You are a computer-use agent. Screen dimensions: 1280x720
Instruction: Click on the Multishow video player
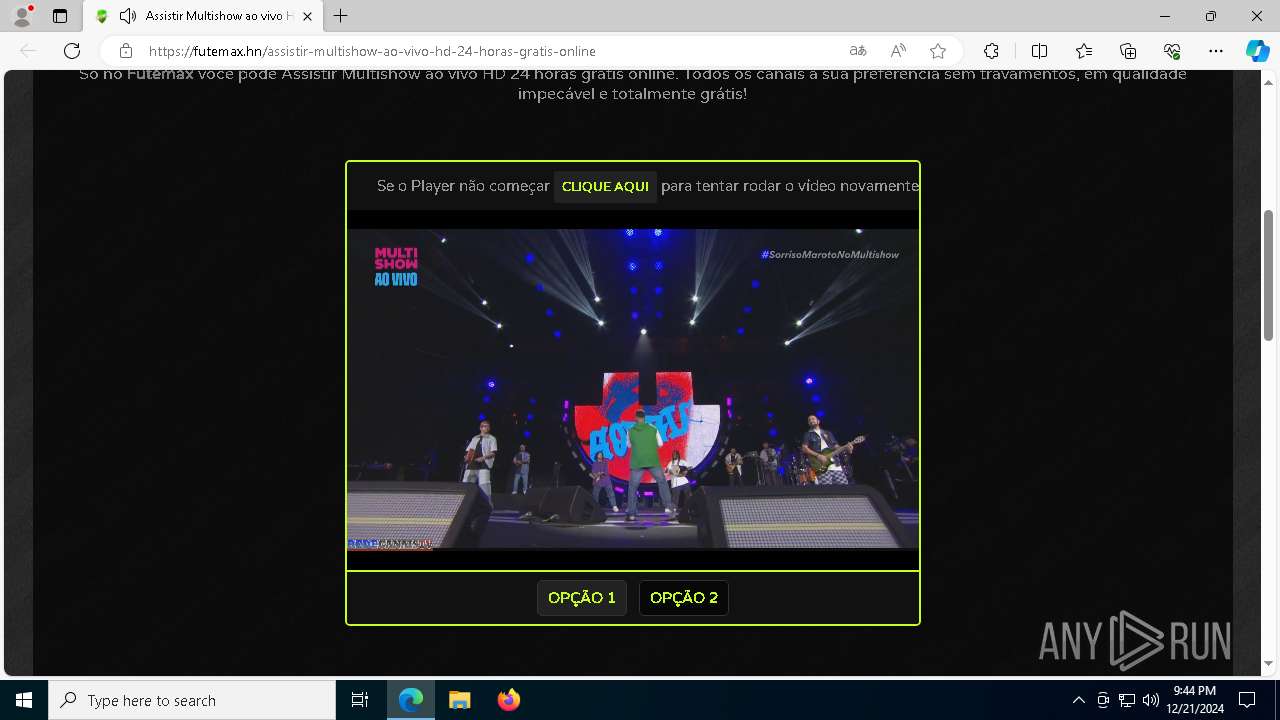click(x=633, y=390)
